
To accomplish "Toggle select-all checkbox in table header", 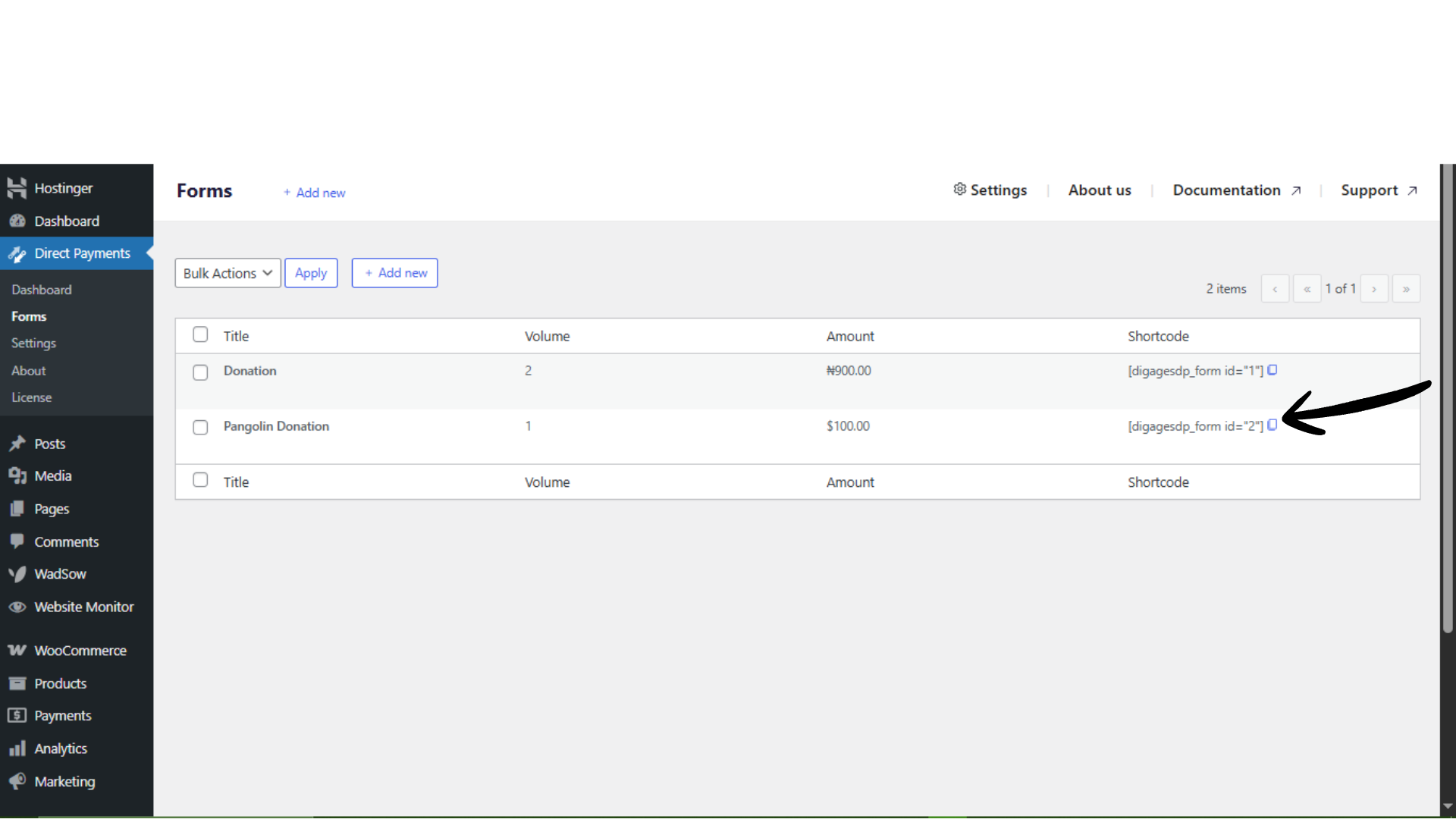I will 200,334.
